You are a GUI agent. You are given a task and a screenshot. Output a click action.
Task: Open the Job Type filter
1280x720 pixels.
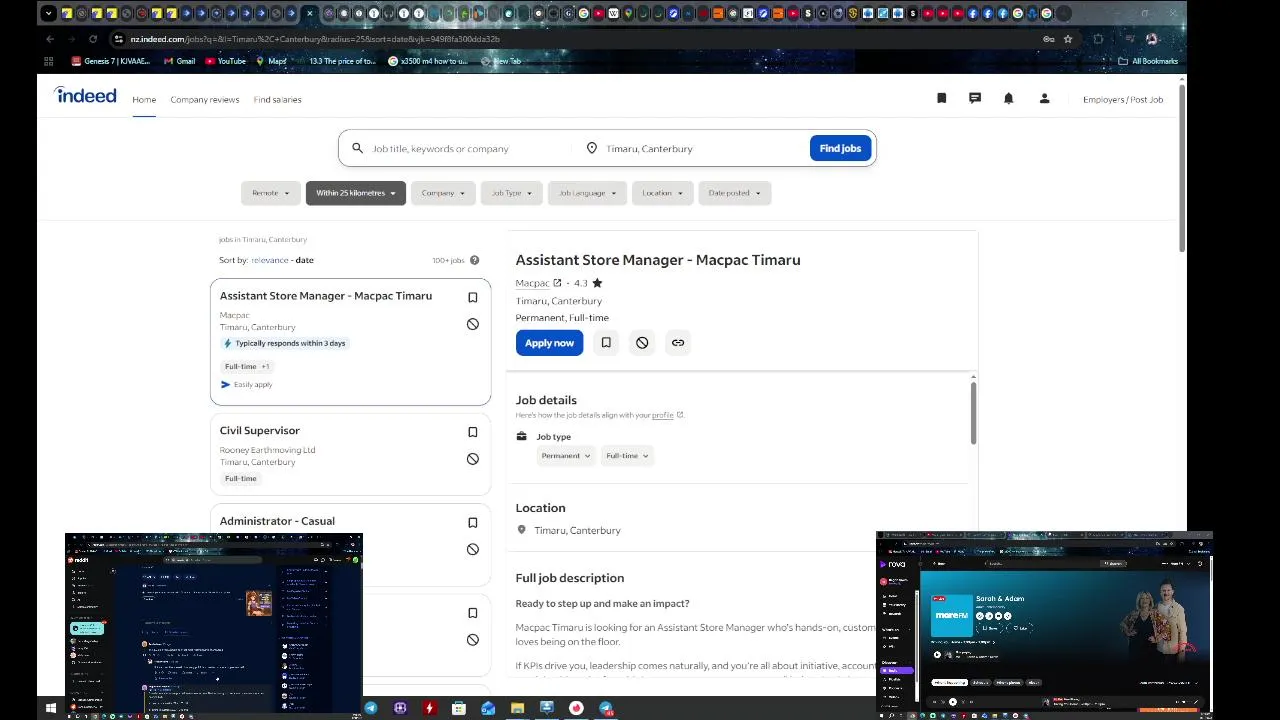512,193
